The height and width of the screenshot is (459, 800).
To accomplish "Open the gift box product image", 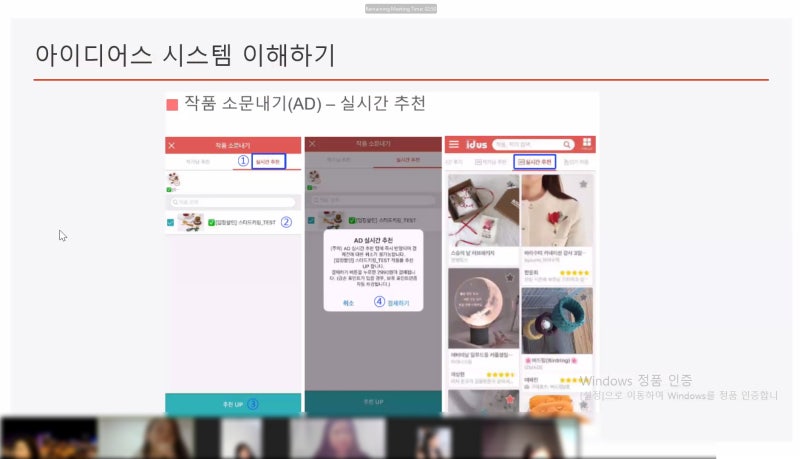I will [483, 211].
